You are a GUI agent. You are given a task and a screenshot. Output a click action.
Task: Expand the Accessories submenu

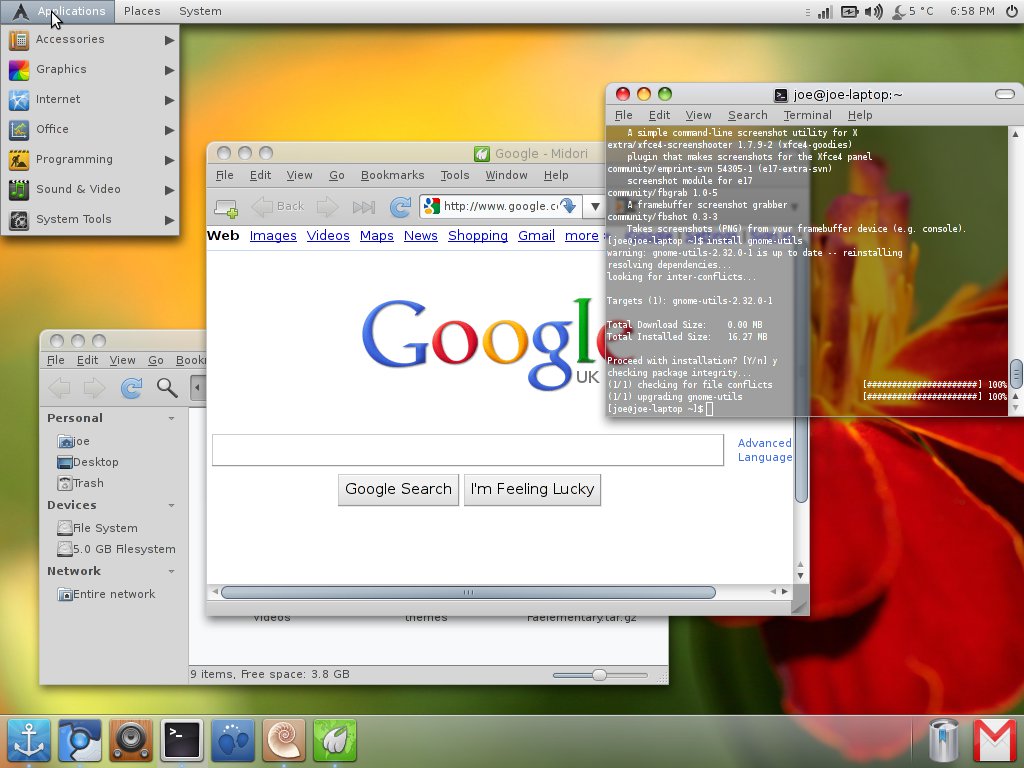(90, 40)
